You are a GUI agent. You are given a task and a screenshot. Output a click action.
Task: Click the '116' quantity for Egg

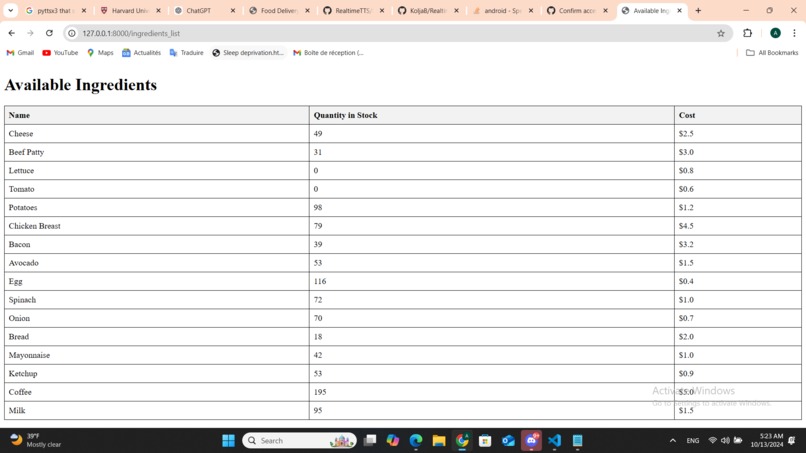click(320, 281)
